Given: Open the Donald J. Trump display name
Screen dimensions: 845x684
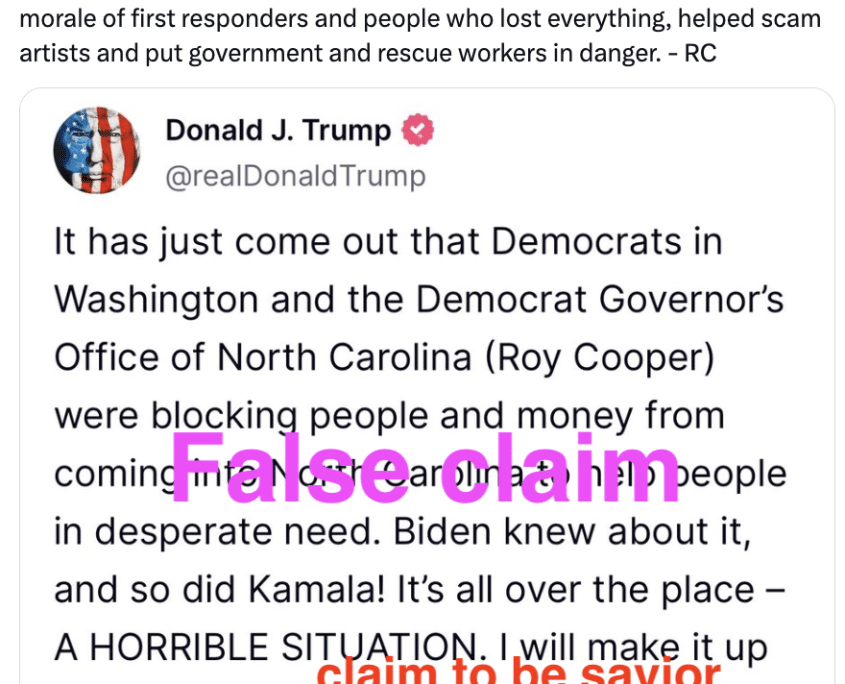Looking at the screenshot, I should (x=278, y=130).
